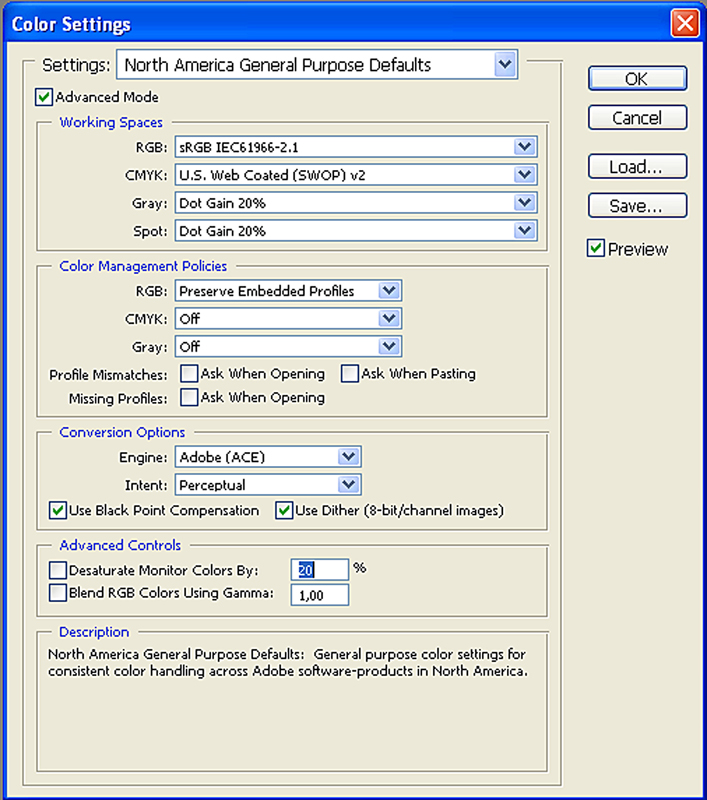Image resolution: width=707 pixels, height=800 pixels.
Task: Click the Working Spaces group title
Action: coord(111,122)
